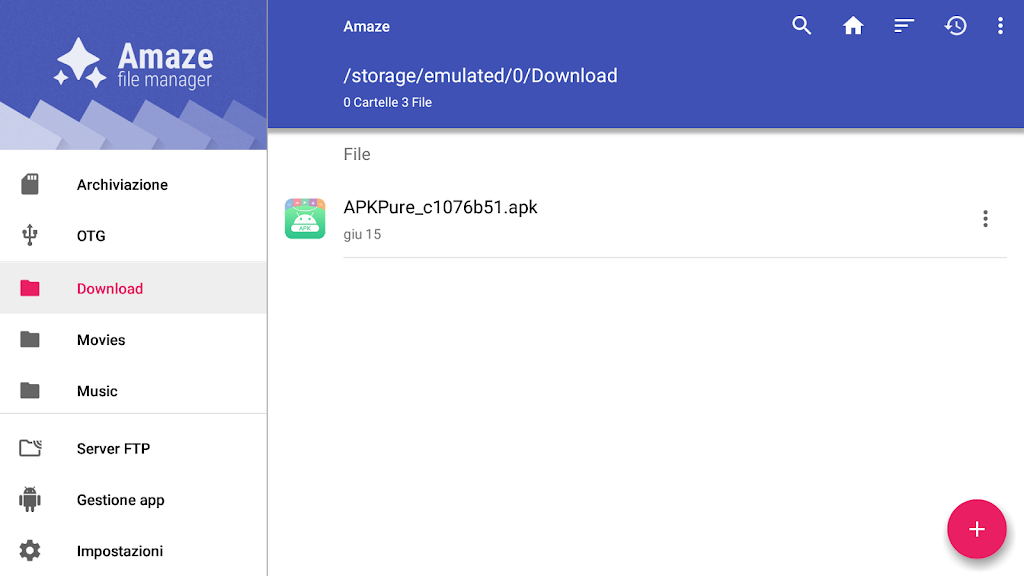Open the history clock icon
Screen dimensions: 1024x576
pyautogui.click(x=956, y=26)
